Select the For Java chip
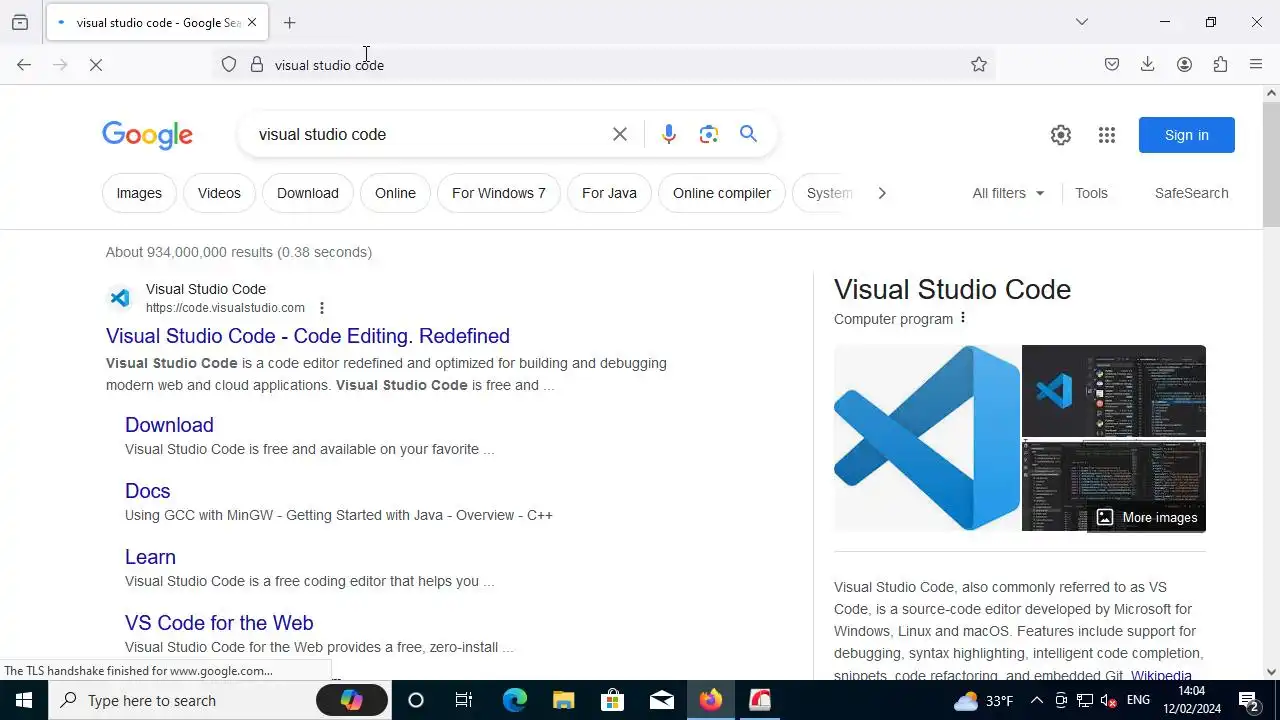 (609, 193)
